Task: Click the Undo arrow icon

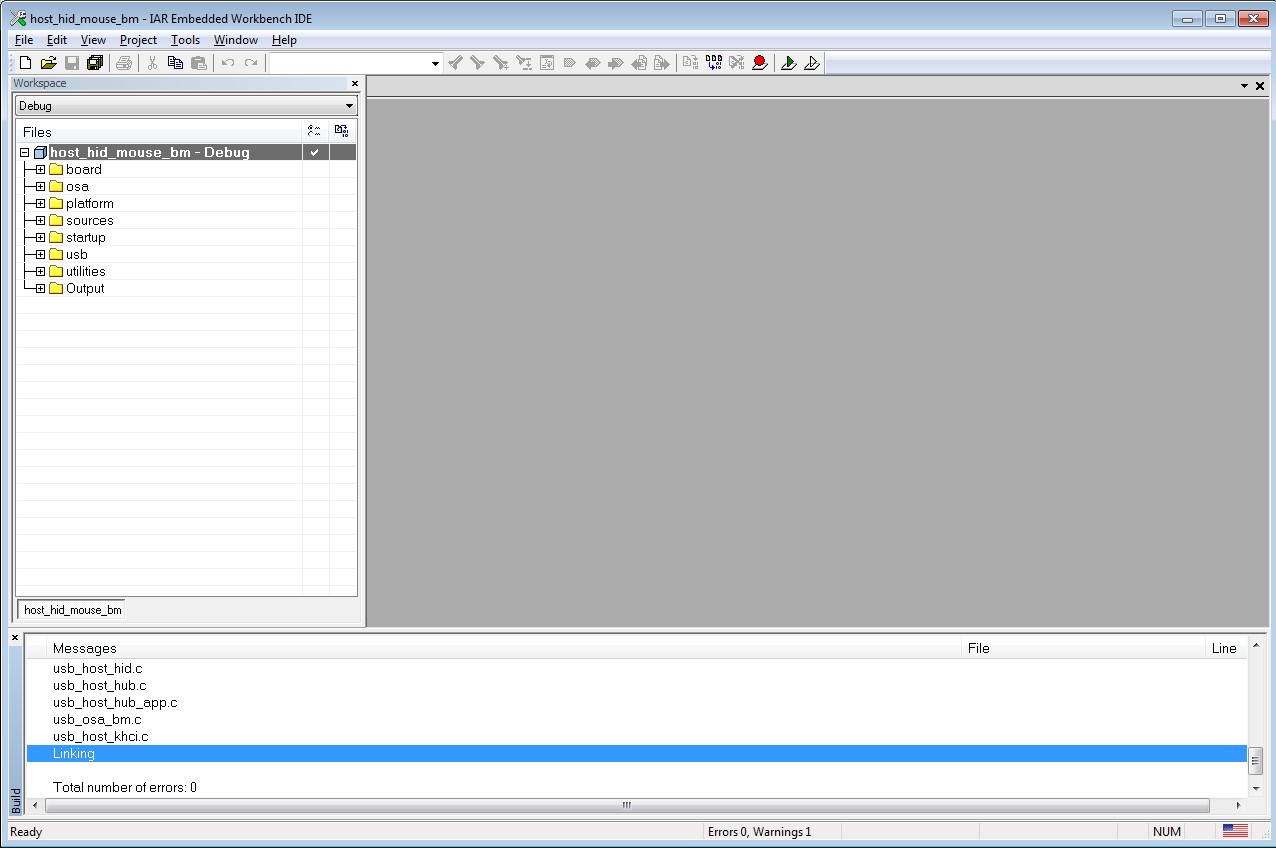Action: coord(228,63)
